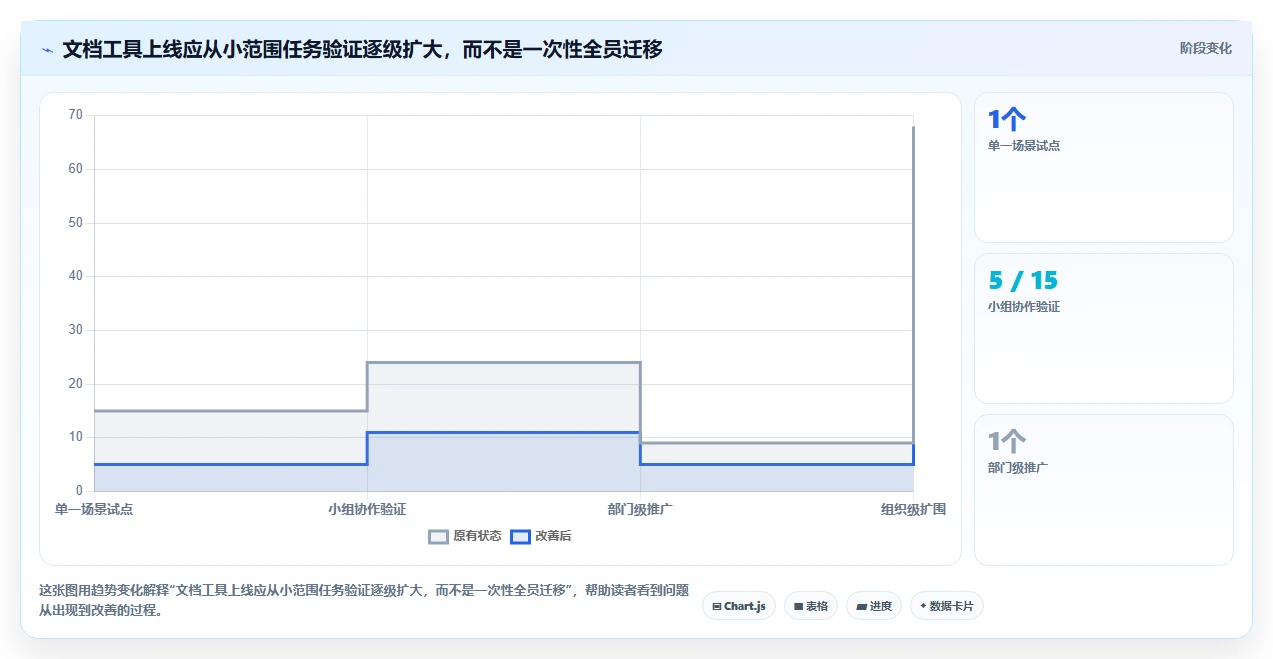Screen dimensions: 1273x659
Task: Select the 数据卡片 tag
Action: [x=947, y=606]
